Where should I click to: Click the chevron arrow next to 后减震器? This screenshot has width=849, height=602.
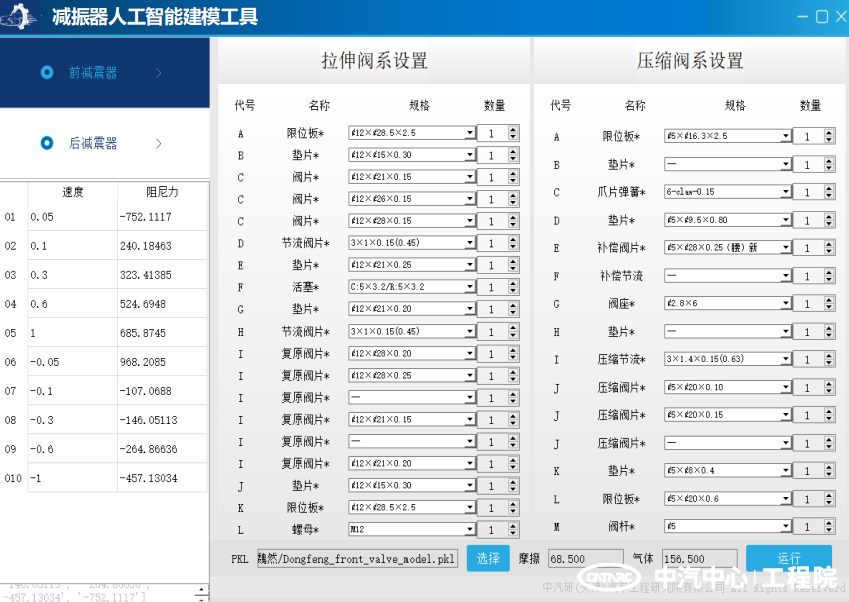(x=159, y=143)
